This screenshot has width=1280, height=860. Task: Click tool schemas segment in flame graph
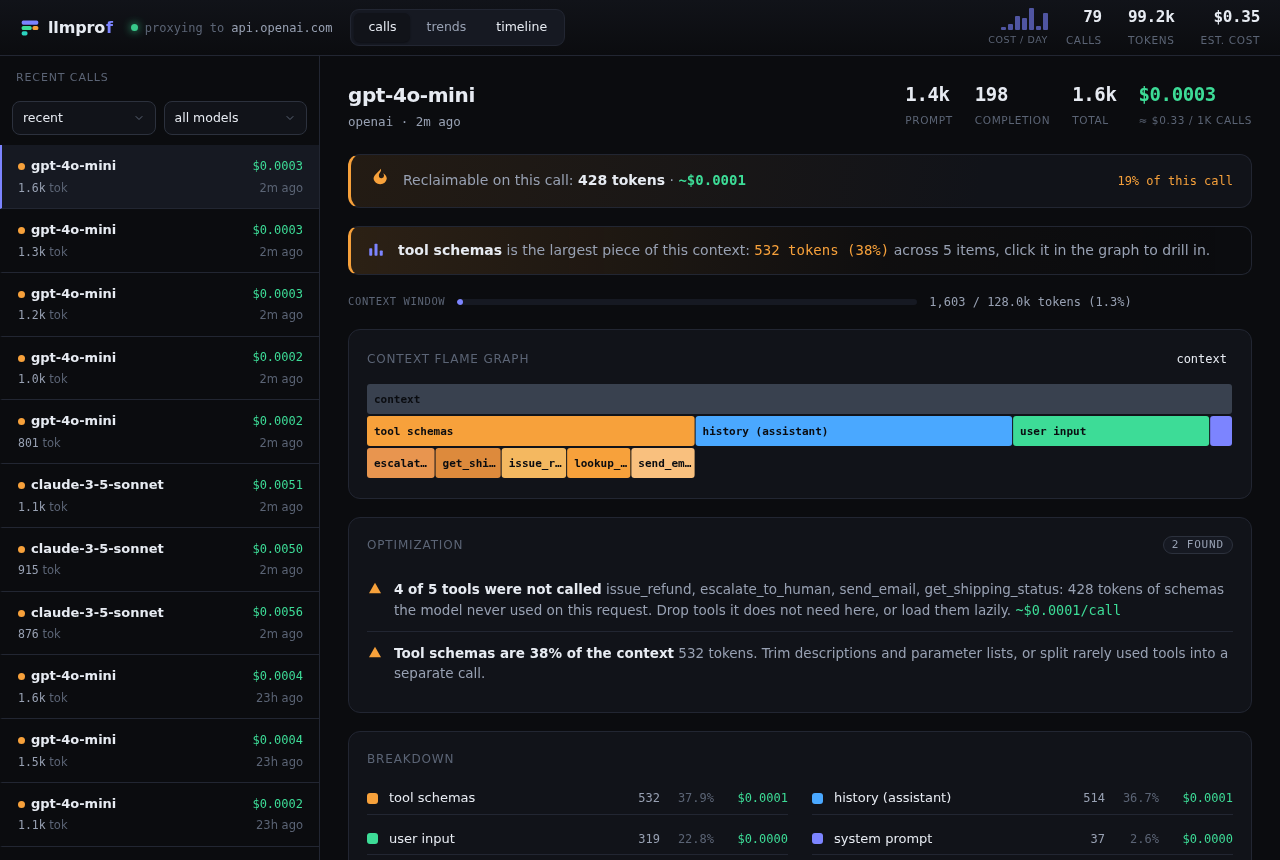(530, 431)
